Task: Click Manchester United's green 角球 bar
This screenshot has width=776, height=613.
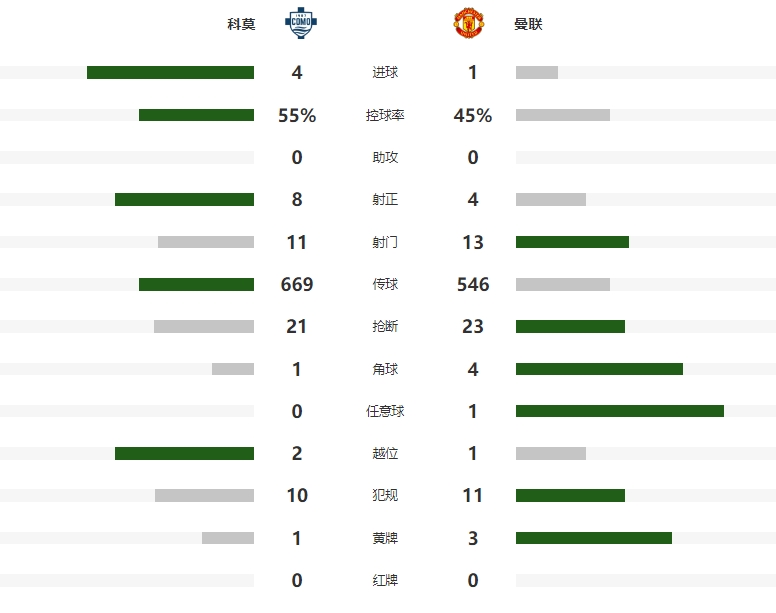Action: (599, 369)
